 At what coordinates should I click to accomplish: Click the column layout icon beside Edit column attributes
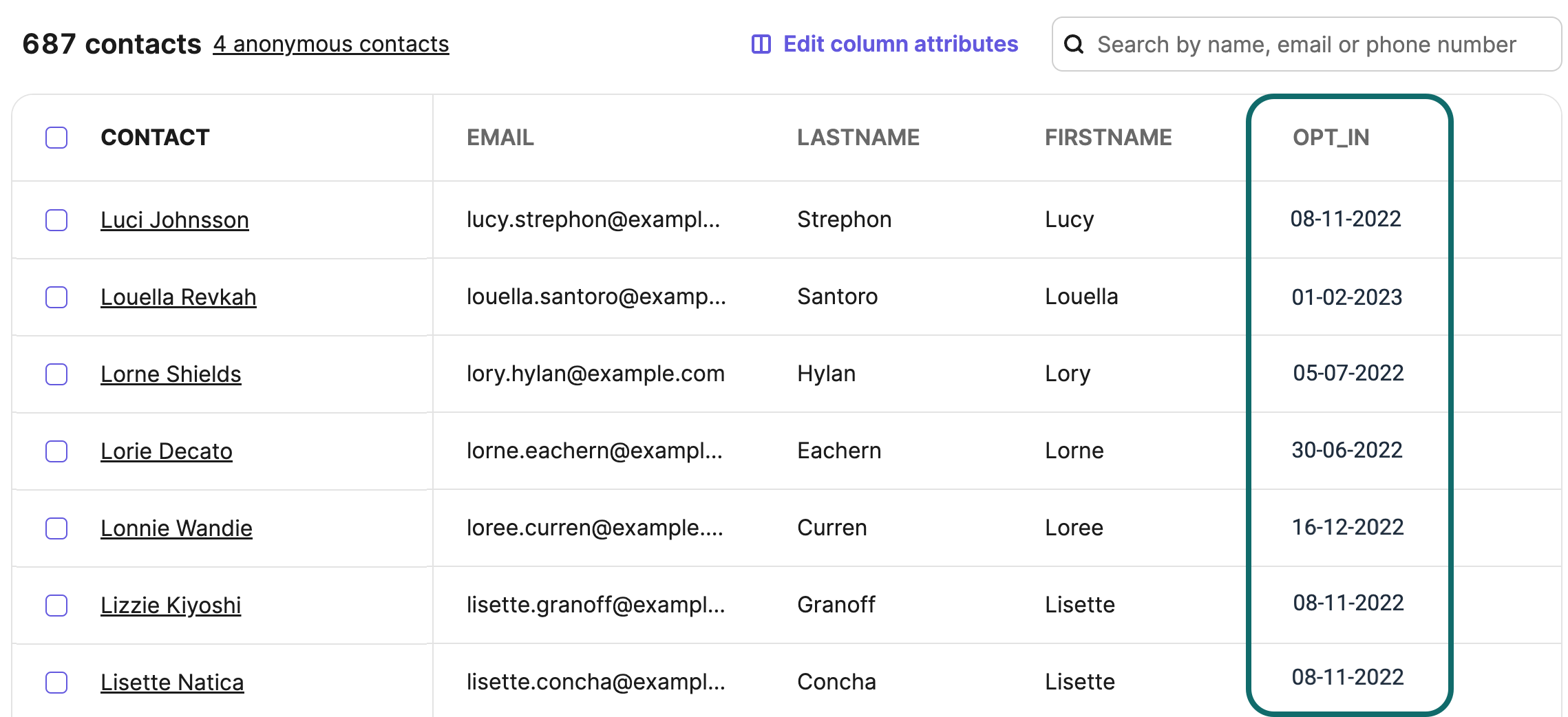pos(761,44)
